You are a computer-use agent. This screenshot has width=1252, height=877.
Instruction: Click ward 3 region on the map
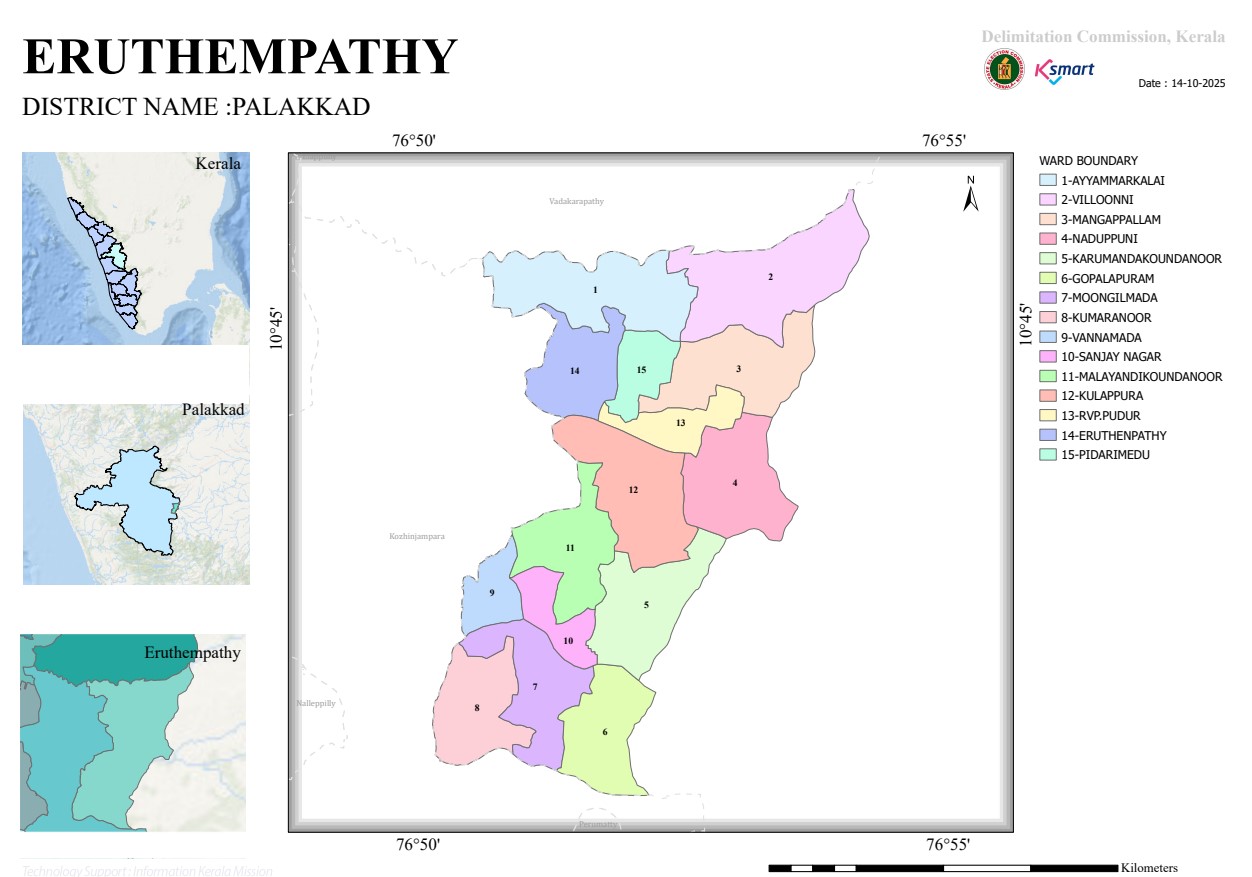pyautogui.click(x=738, y=369)
